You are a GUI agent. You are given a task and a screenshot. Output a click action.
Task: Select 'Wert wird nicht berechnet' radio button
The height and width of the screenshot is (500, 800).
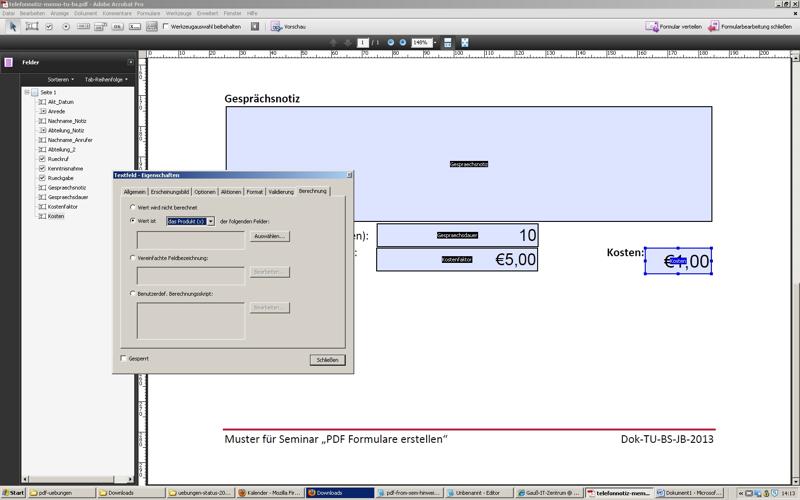pos(133,207)
